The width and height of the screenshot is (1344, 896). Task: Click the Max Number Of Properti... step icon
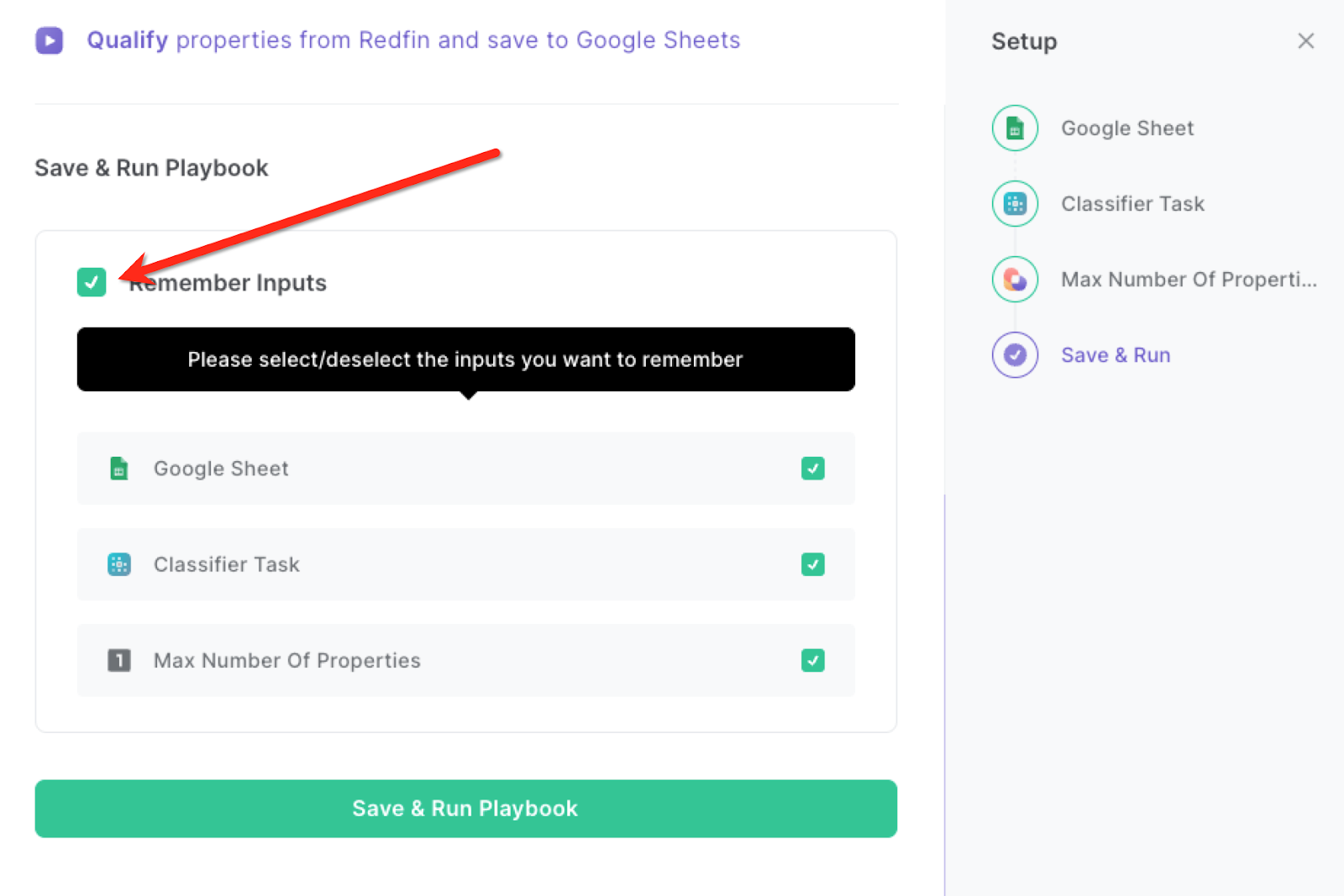coord(1015,280)
